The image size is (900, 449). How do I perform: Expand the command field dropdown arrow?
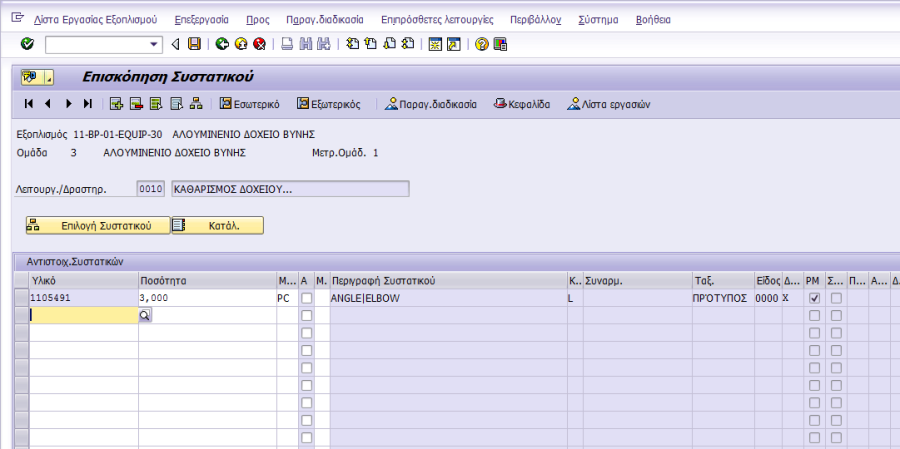[154, 44]
